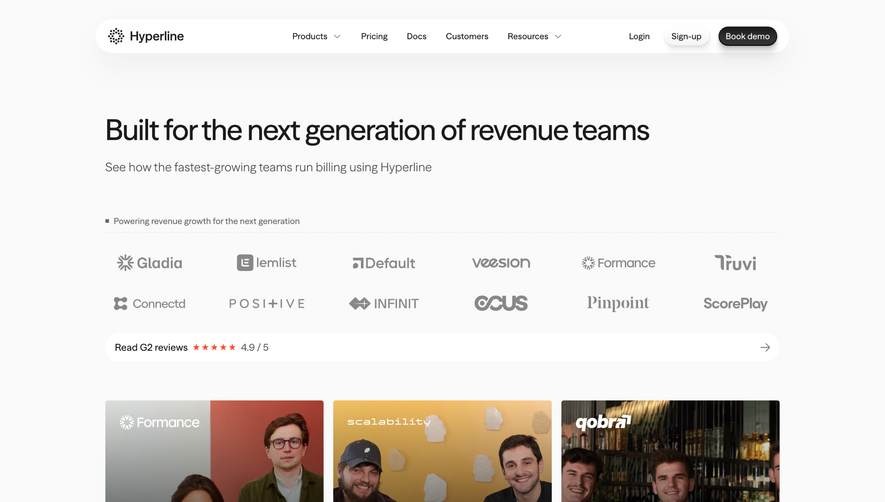Screen dimensions: 885x502
Task: Expand the Resources dropdown menu
Action: [x=534, y=36]
